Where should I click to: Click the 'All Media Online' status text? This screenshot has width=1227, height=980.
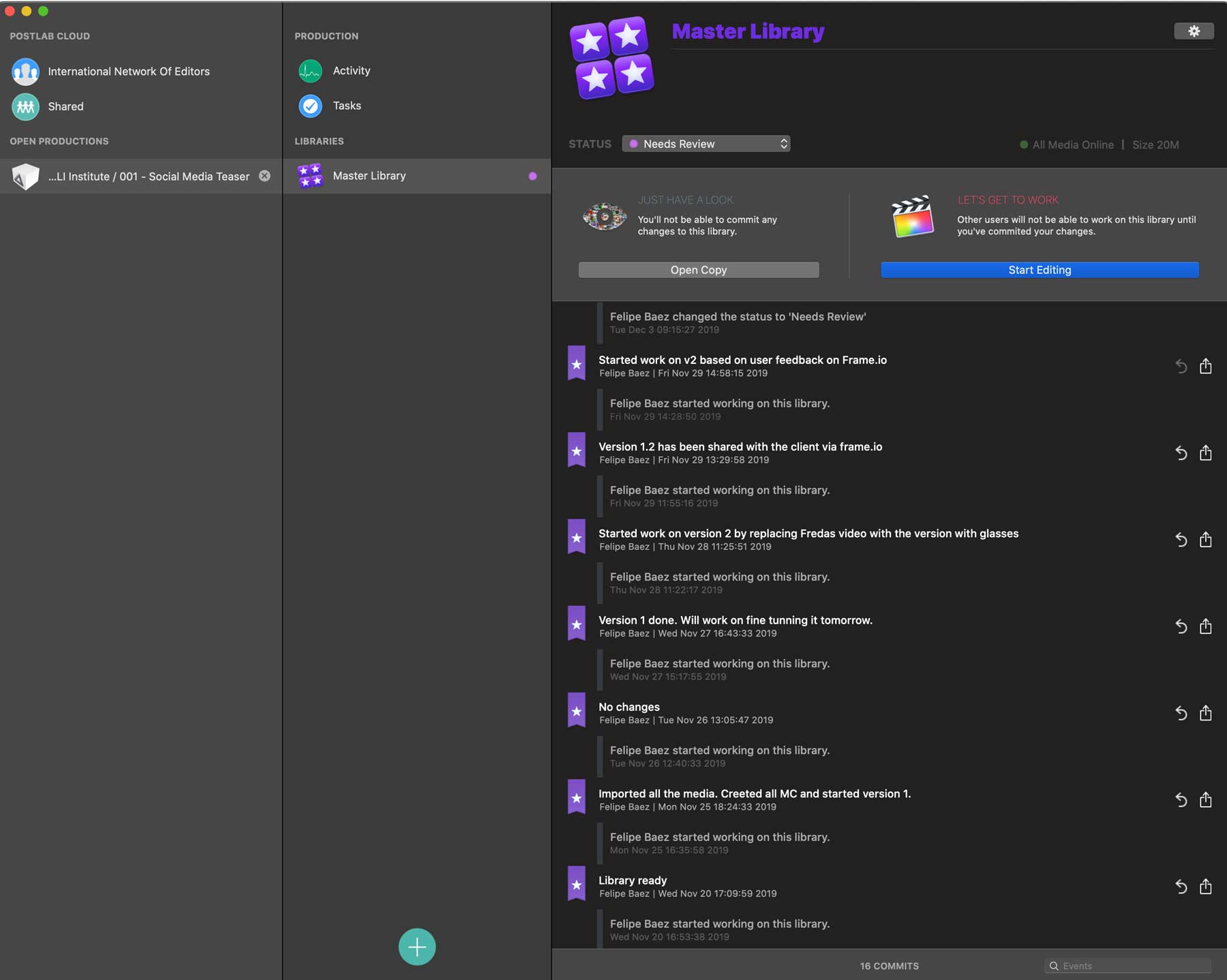coord(1072,144)
